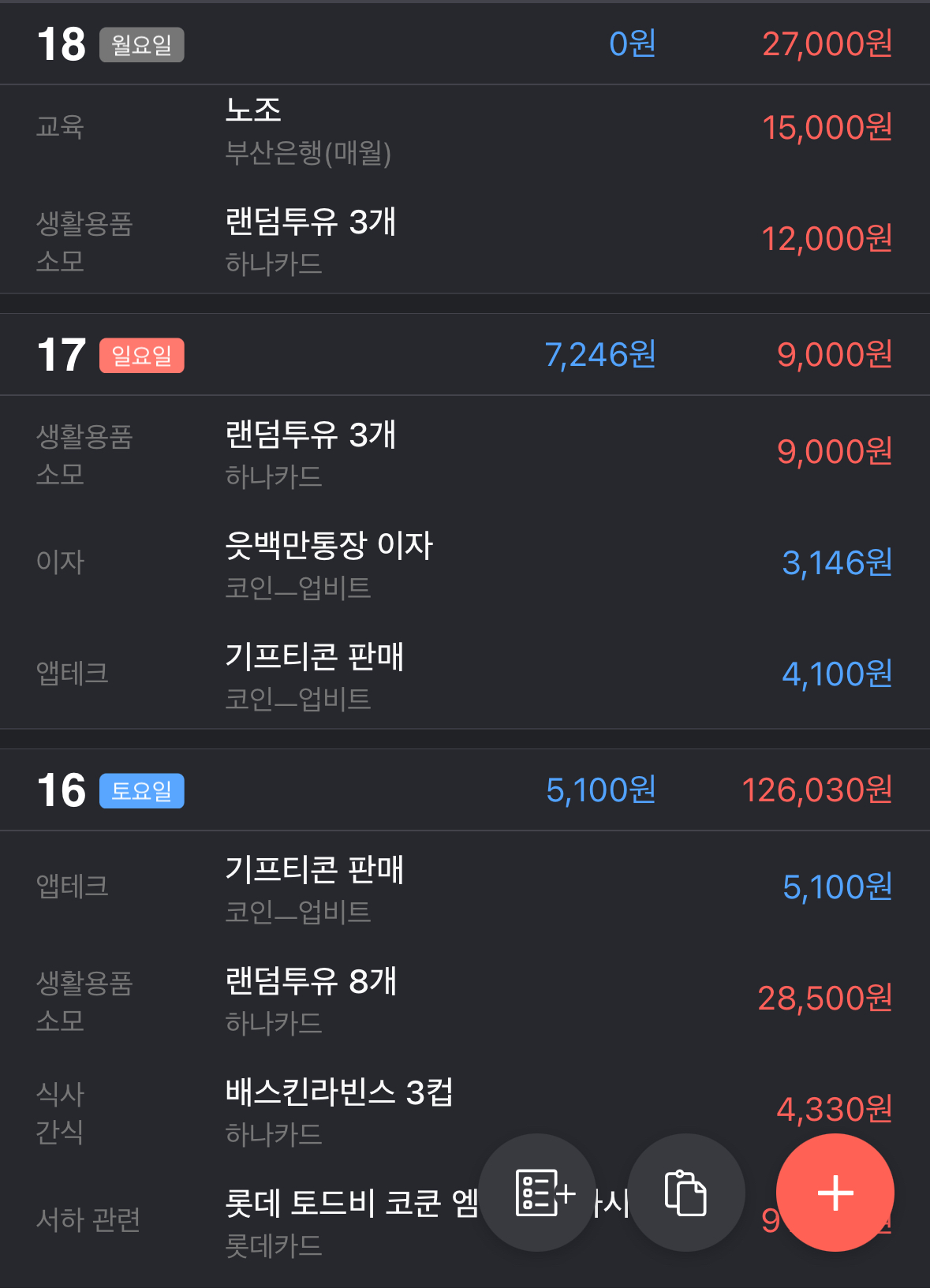Viewport: 930px width, 1288px height.
Task: Select the 월요일 badge on day 18
Action: 142,44
